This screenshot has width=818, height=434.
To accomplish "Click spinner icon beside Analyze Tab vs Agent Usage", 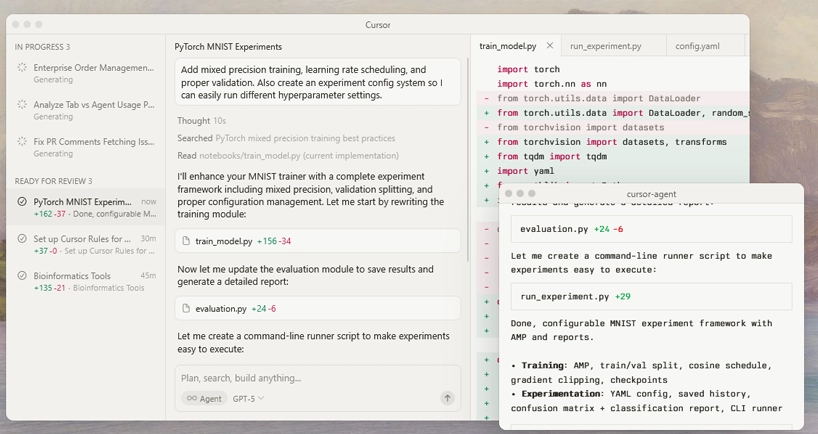I will 23,104.
